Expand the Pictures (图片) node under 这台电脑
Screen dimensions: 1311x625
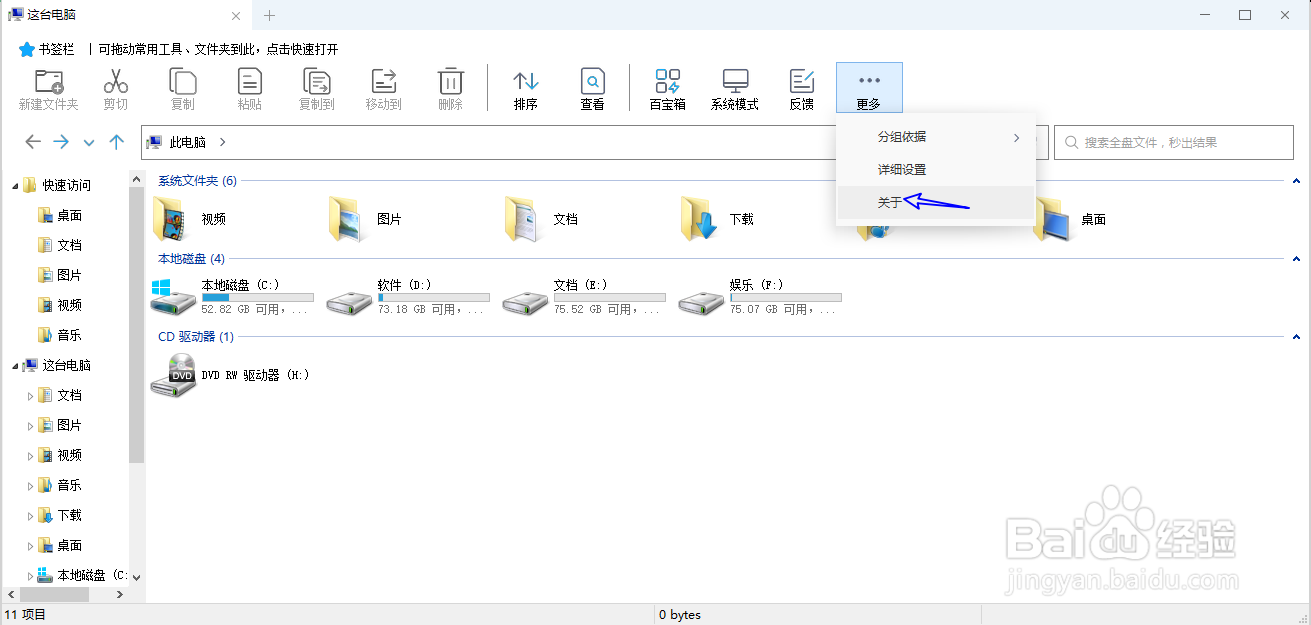click(x=30, y=425)
